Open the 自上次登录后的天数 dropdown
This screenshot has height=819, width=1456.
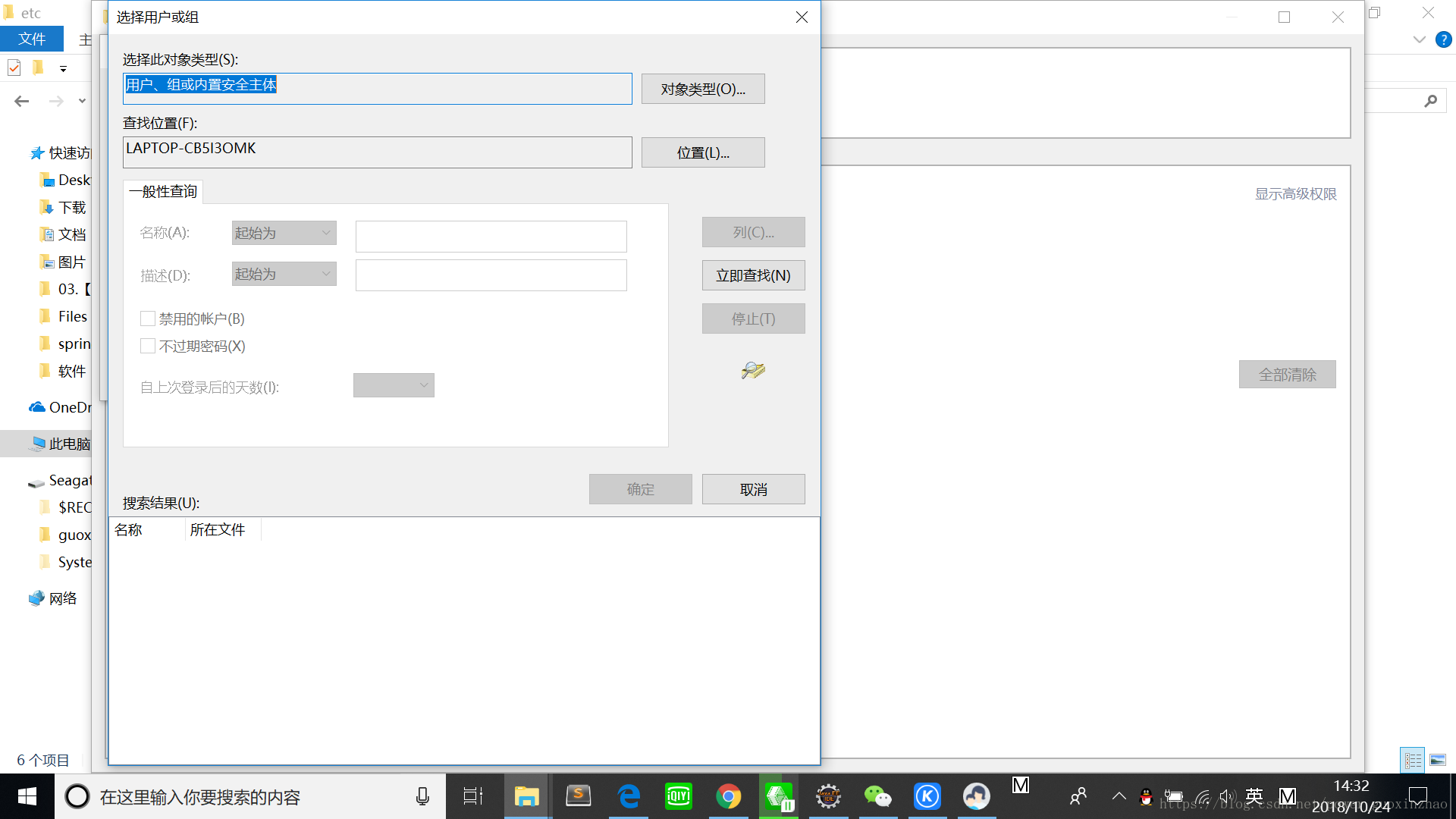394,385
